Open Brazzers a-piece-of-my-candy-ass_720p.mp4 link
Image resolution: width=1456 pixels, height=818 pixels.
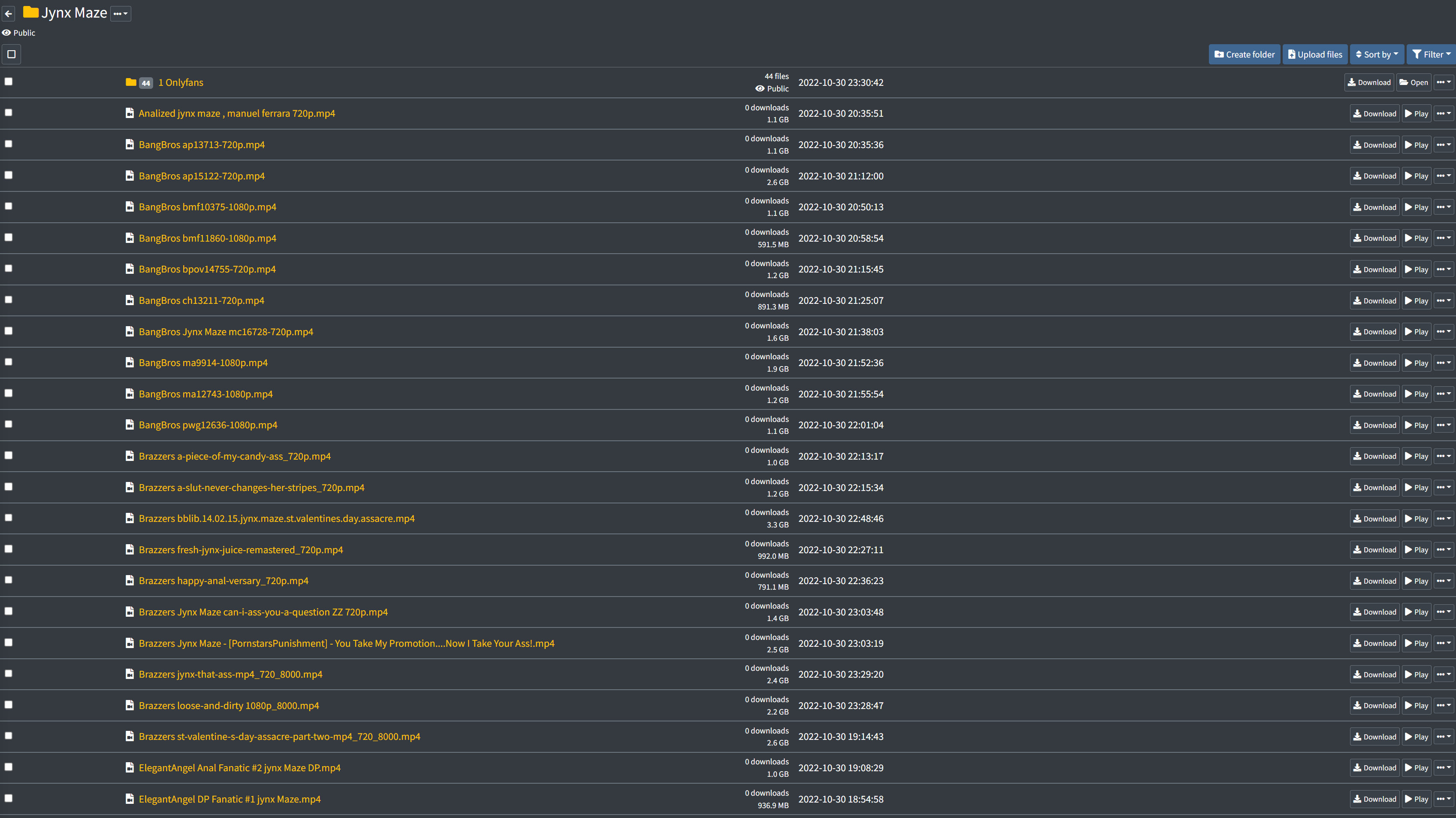235,456
